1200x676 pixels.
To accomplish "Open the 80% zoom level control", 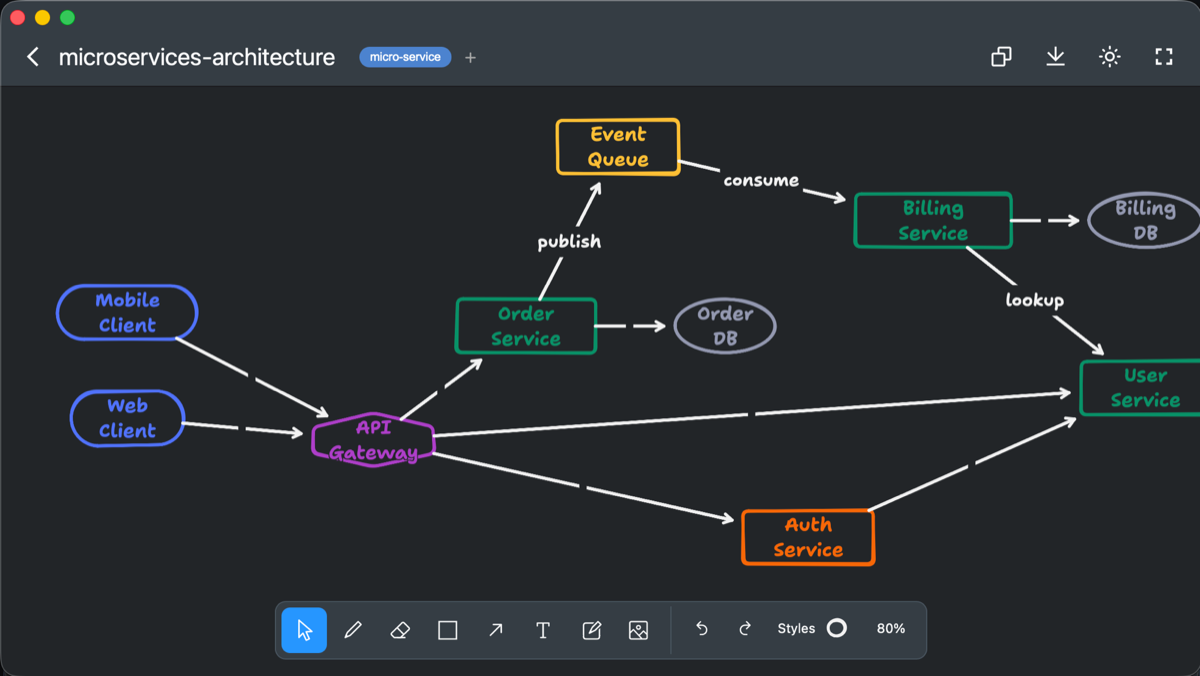I will [x=891, y=629].
